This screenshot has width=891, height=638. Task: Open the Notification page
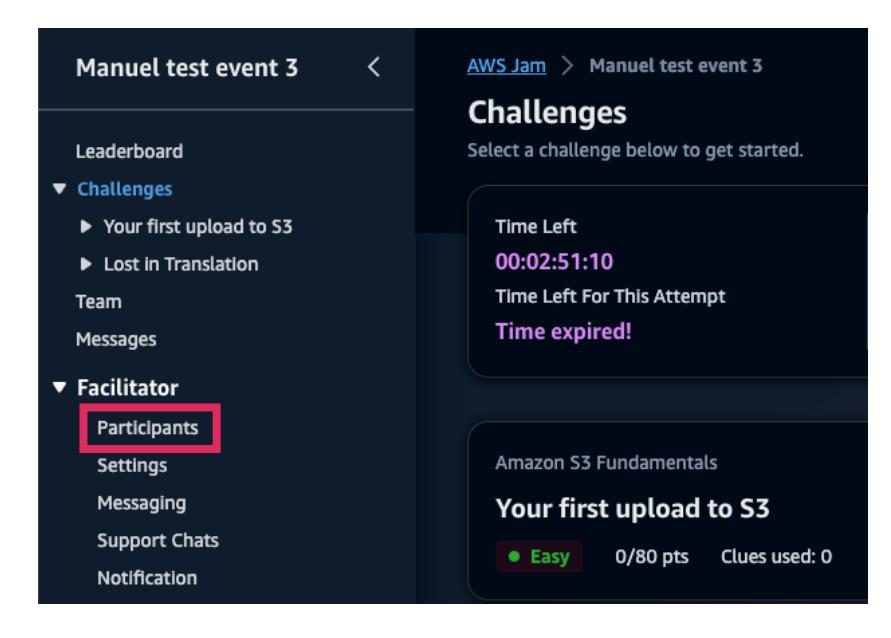point(146,578)
